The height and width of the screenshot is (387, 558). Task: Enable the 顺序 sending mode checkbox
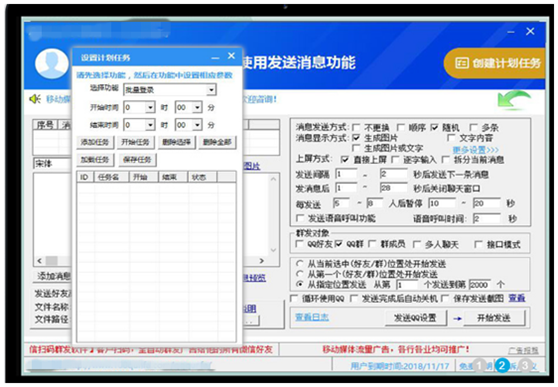(x=400, y=127)
